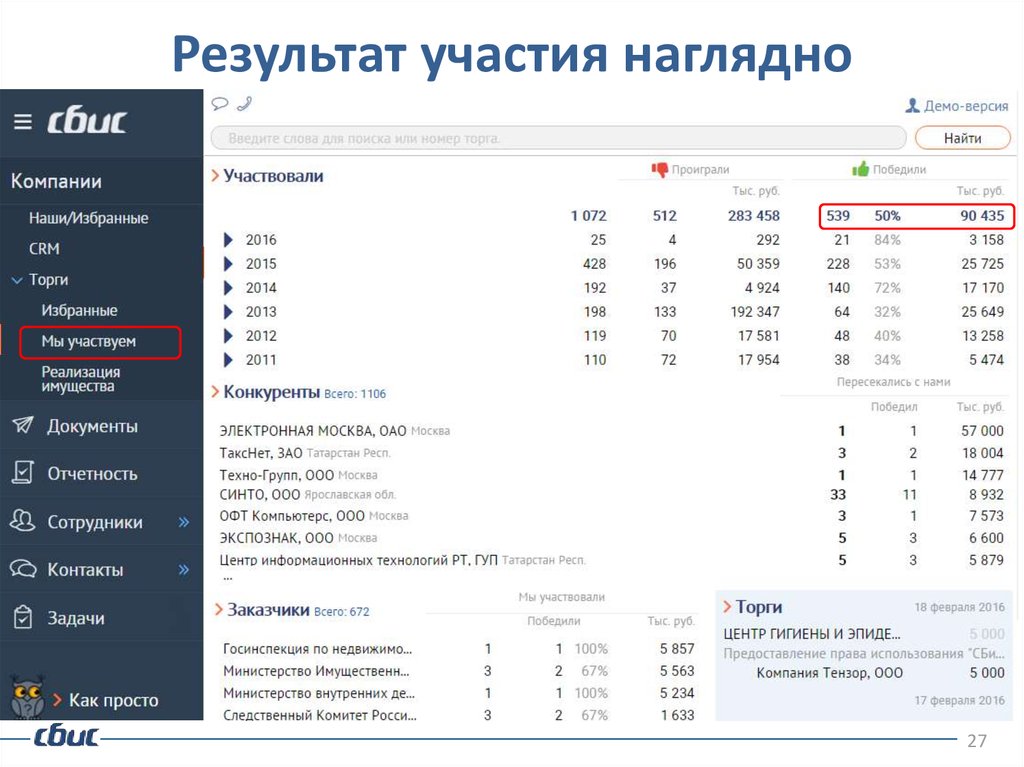Viewport: 1024px width, 767px height.
Task: Click the Documents paper plane icon
Action: click(22, 426)
